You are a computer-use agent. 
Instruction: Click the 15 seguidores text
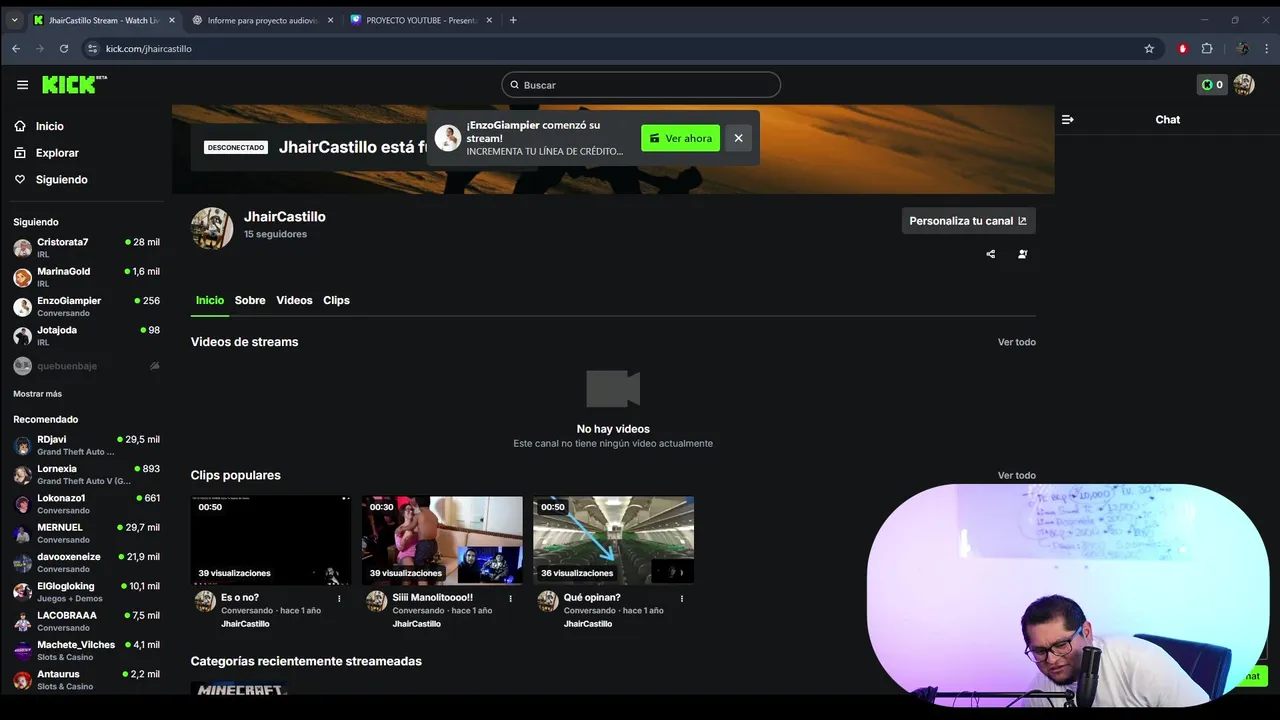pos(275,234)
